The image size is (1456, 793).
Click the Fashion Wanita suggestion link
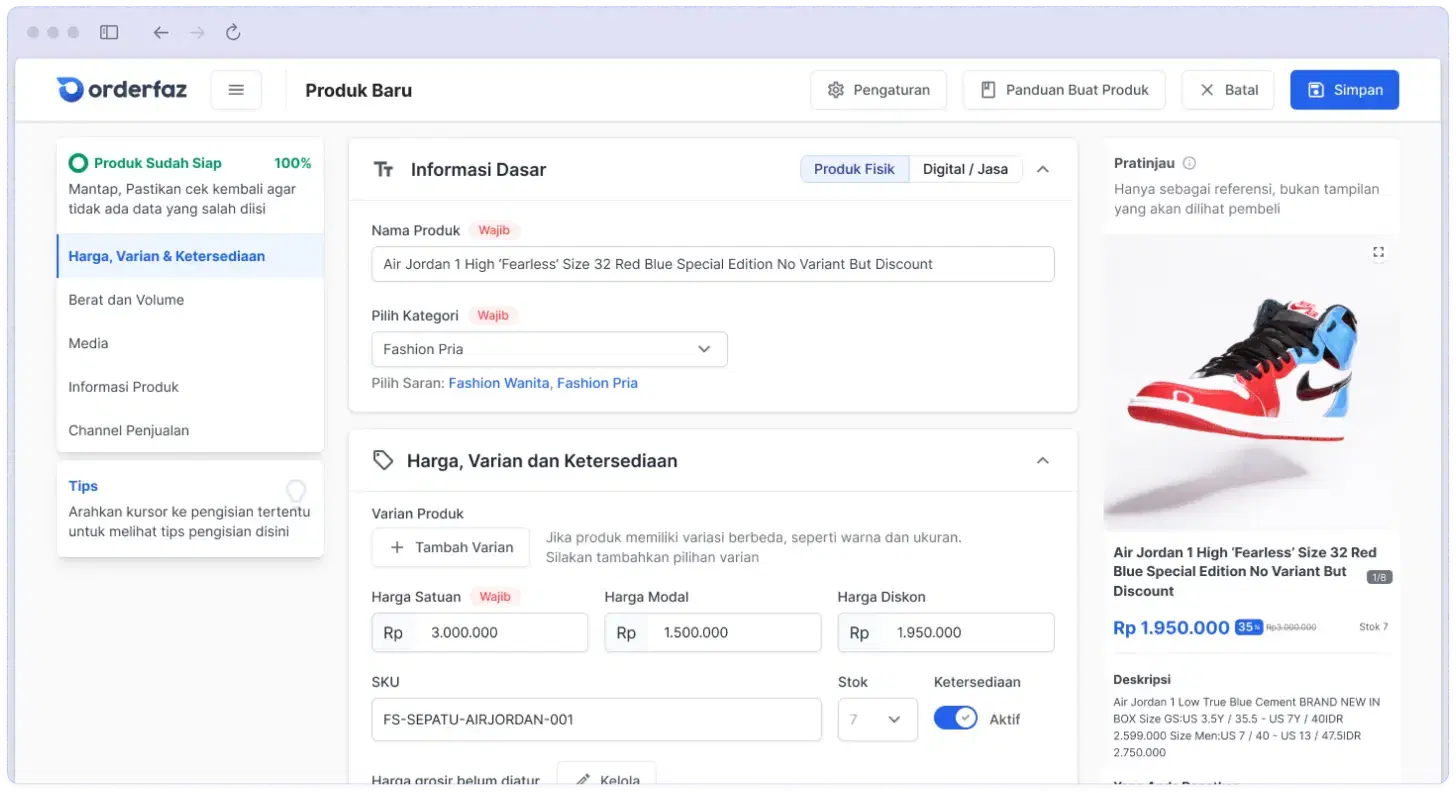coord(499,383)
